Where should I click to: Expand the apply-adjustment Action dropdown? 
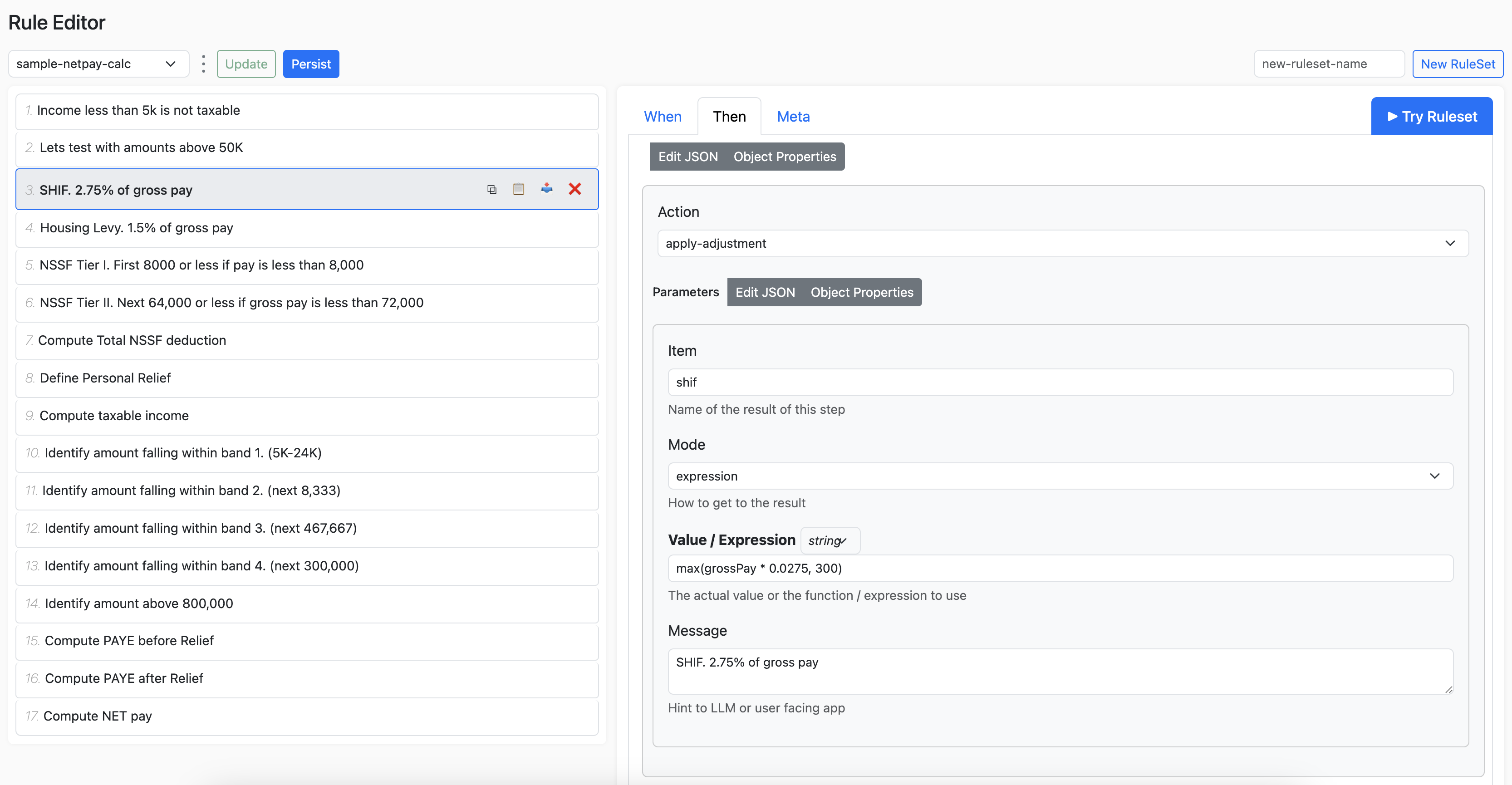tap(1062, 243)
